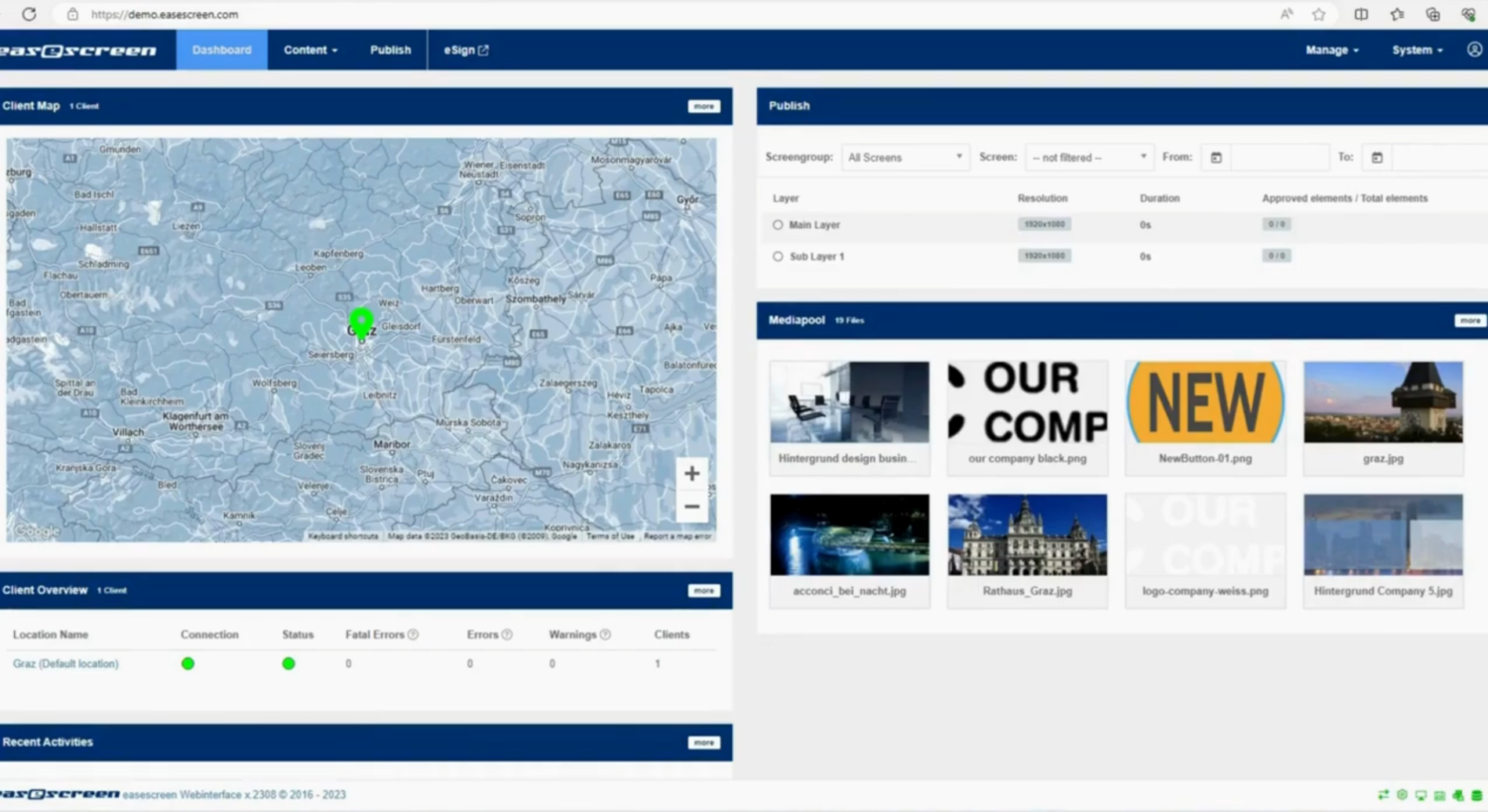Image resolution: width=1488 pixels, height=812 pixels.
Task: Open the Screengroup All Screens dropdown
Action: pyautogui.click(x=904, y=158)
